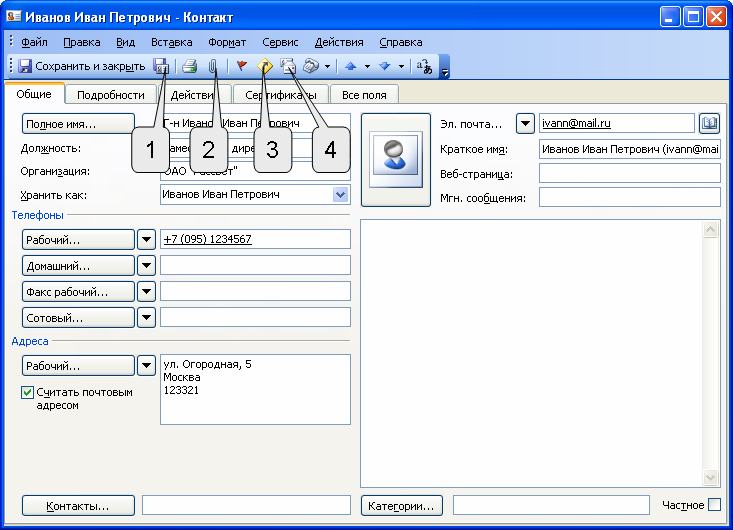Click the field next to Категории button
The height and width of the screenshot is (530, 733).
pyautogui.click(x=551, y=505)
